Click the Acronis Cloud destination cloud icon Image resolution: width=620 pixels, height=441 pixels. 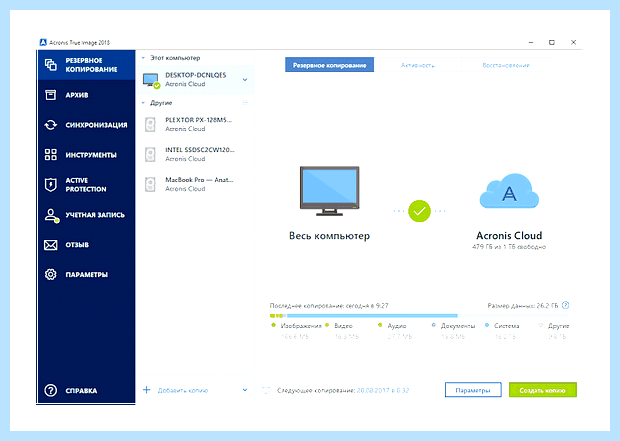509,191
